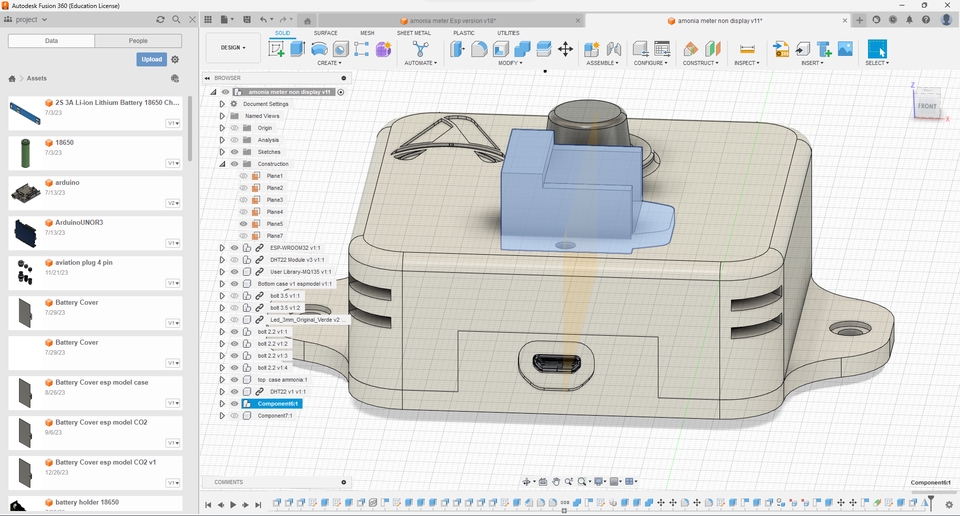
Task: Select the Shell tool
Action: pyautogui.click(x=501, y=49)
